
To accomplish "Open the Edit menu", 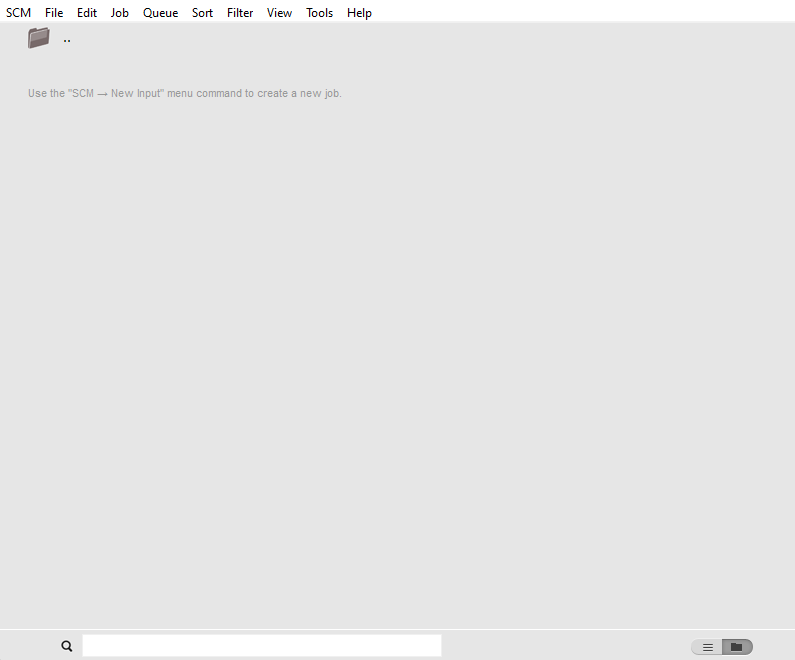I will coord(87,13).
